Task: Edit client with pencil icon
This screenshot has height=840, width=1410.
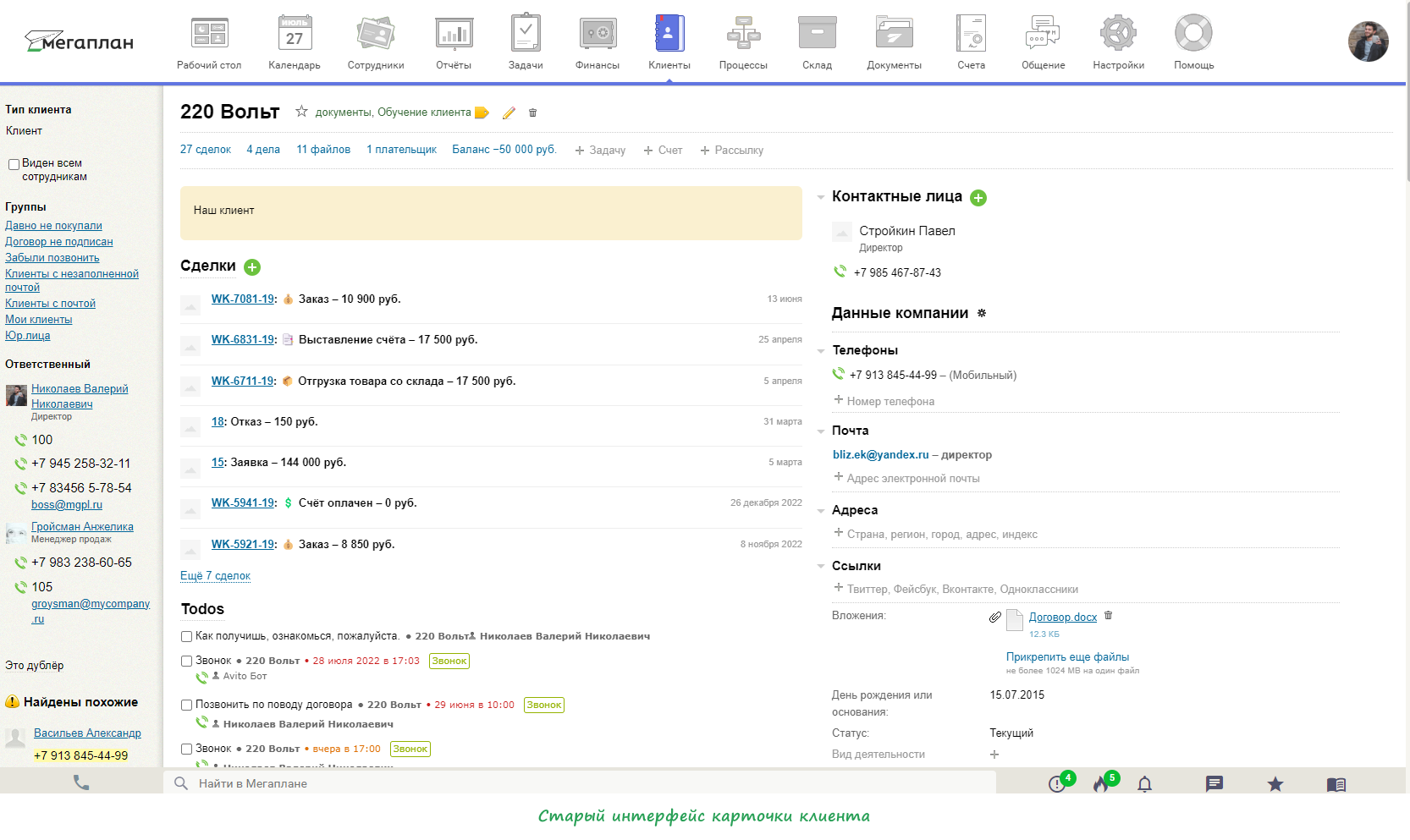Action: (x=509, y=113)
